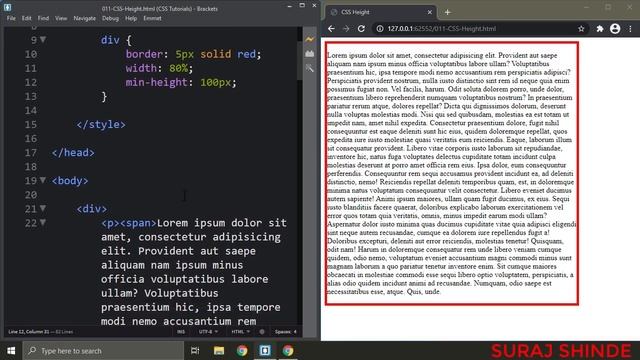Click the Chrome address bar URL
This screenshot has width=640, height=360.
click(x=442, y=29)
